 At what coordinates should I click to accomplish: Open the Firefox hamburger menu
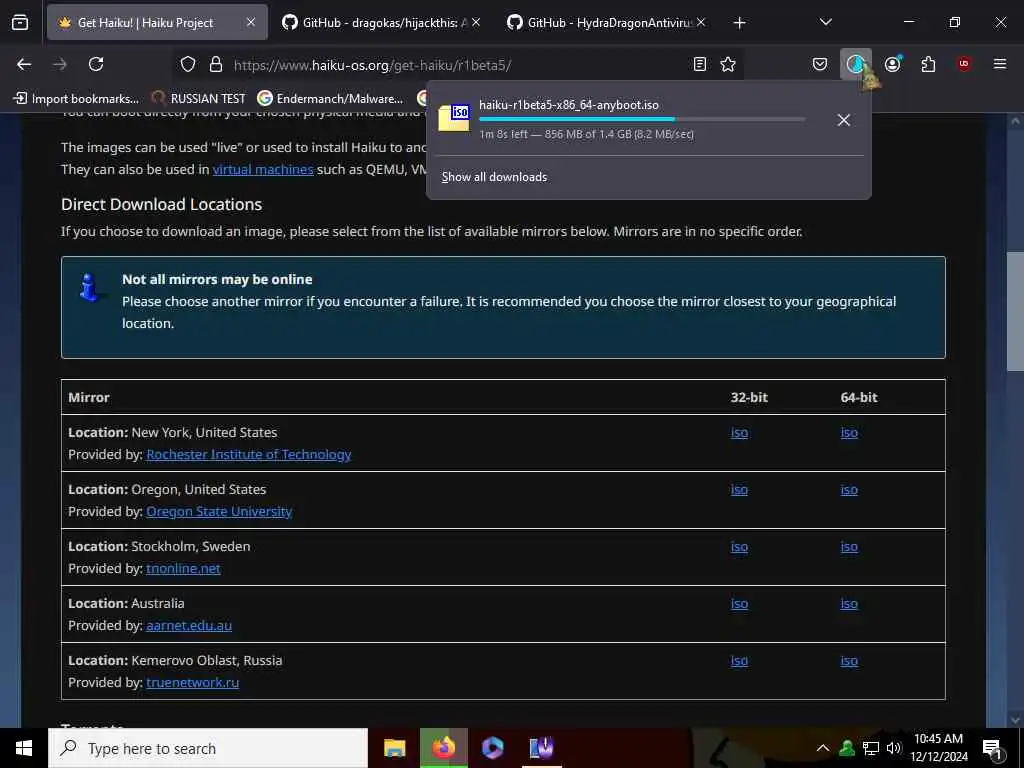point(1000,64)
